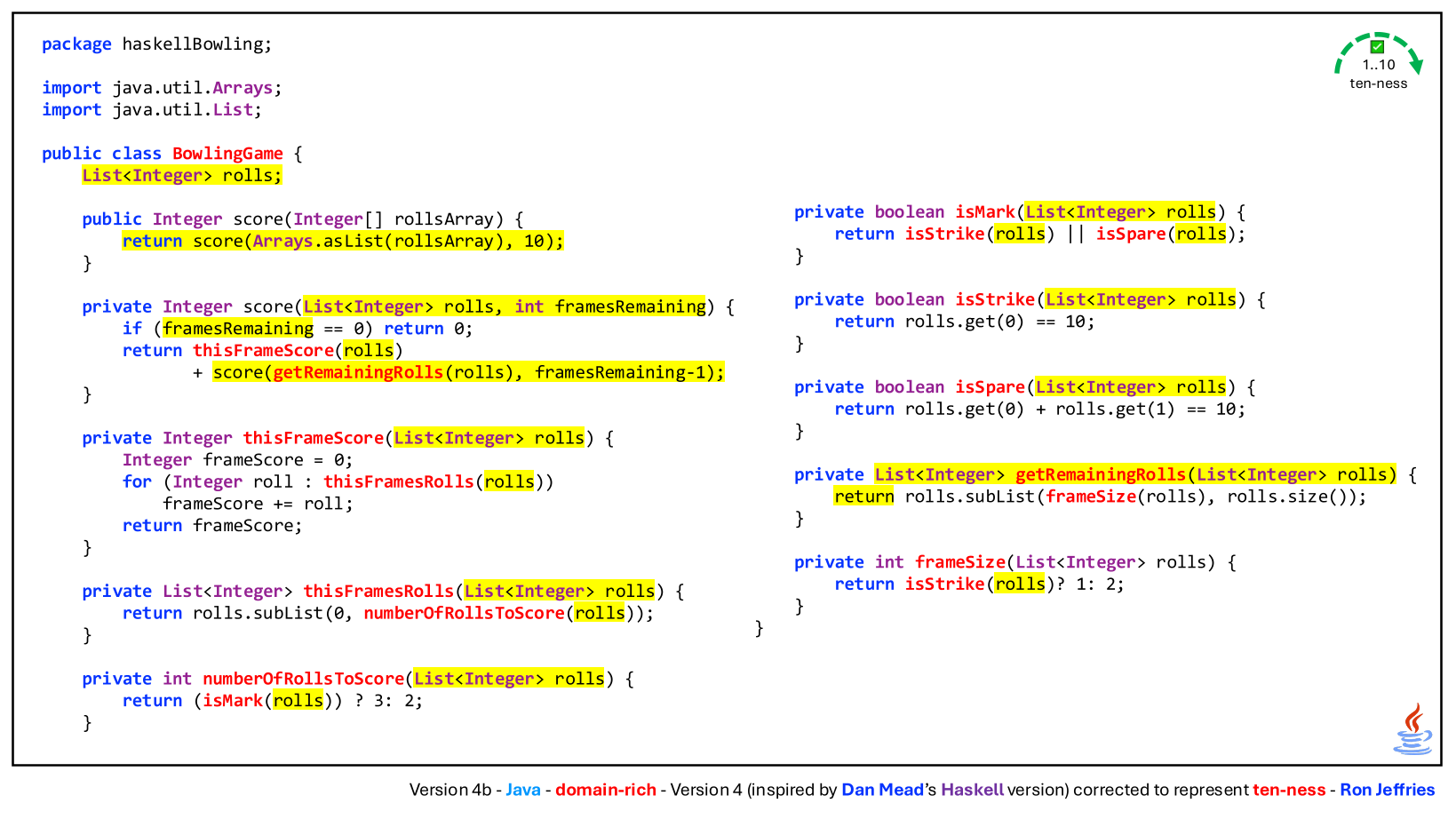Click the isSpare method declaration name
This screenshot has height=819, width=1456.
[x=990, y=387]
